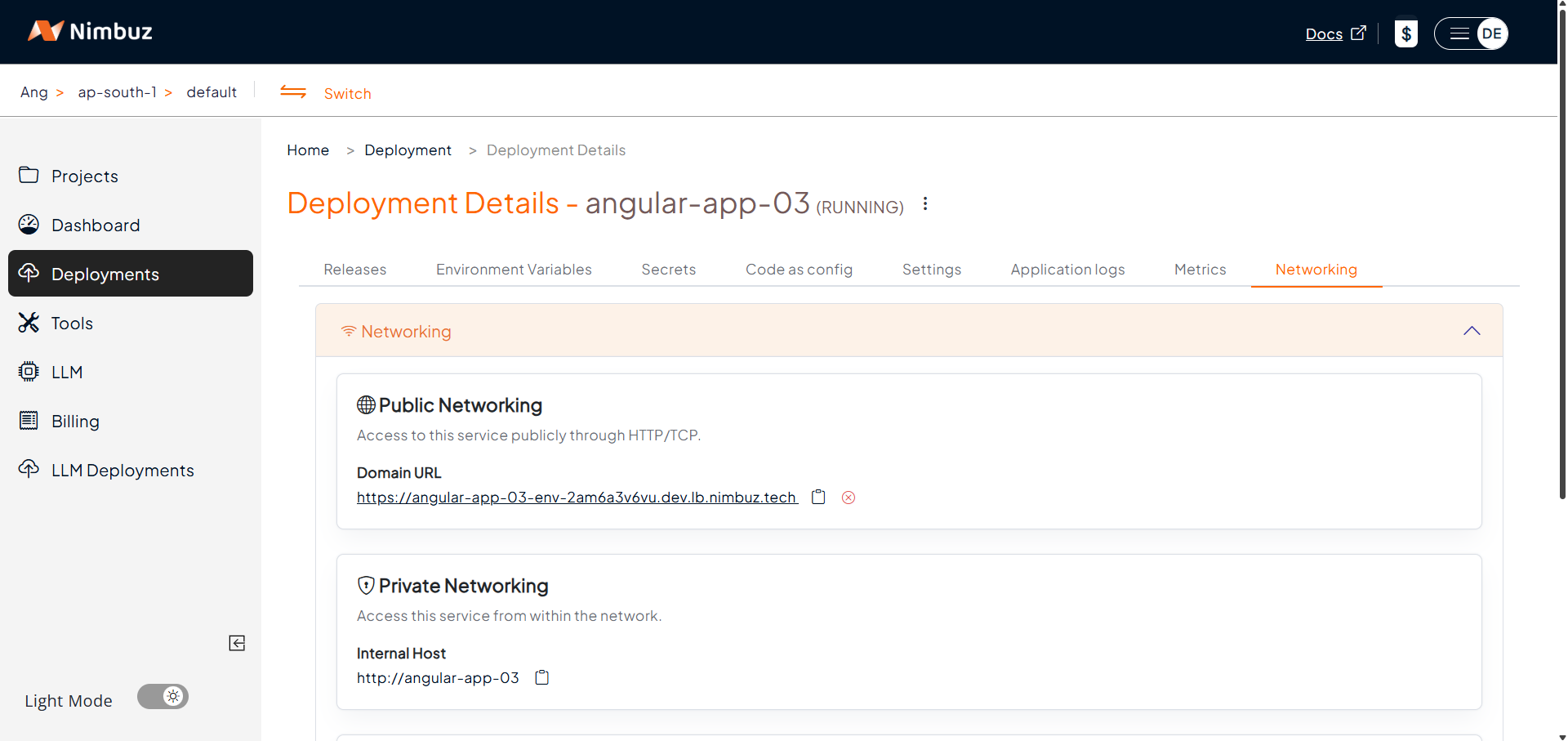
Task: Click the page vertical scrollbar
Action: click(1561, 245)
